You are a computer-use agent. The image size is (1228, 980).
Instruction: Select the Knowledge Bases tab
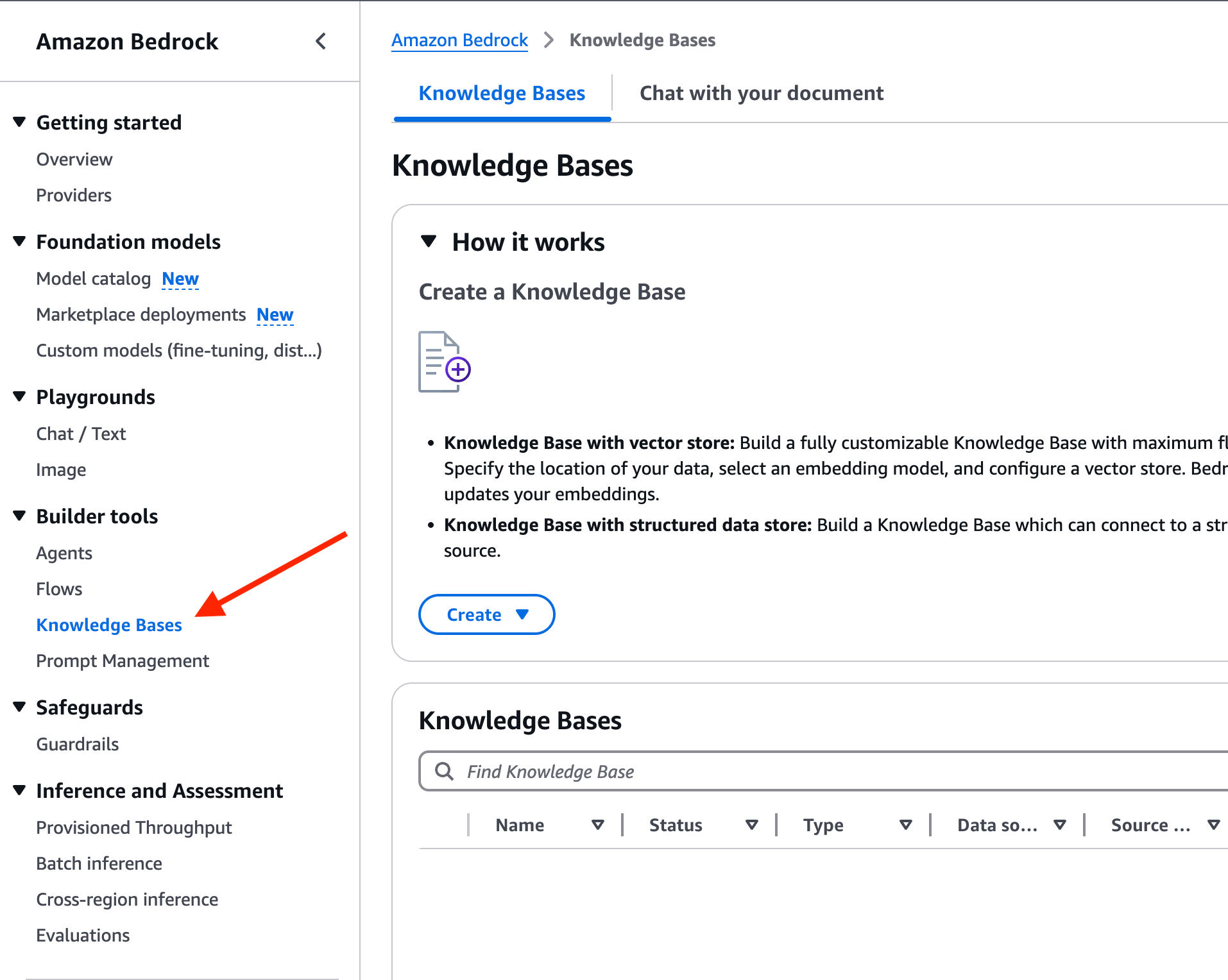tap(502, 94)
